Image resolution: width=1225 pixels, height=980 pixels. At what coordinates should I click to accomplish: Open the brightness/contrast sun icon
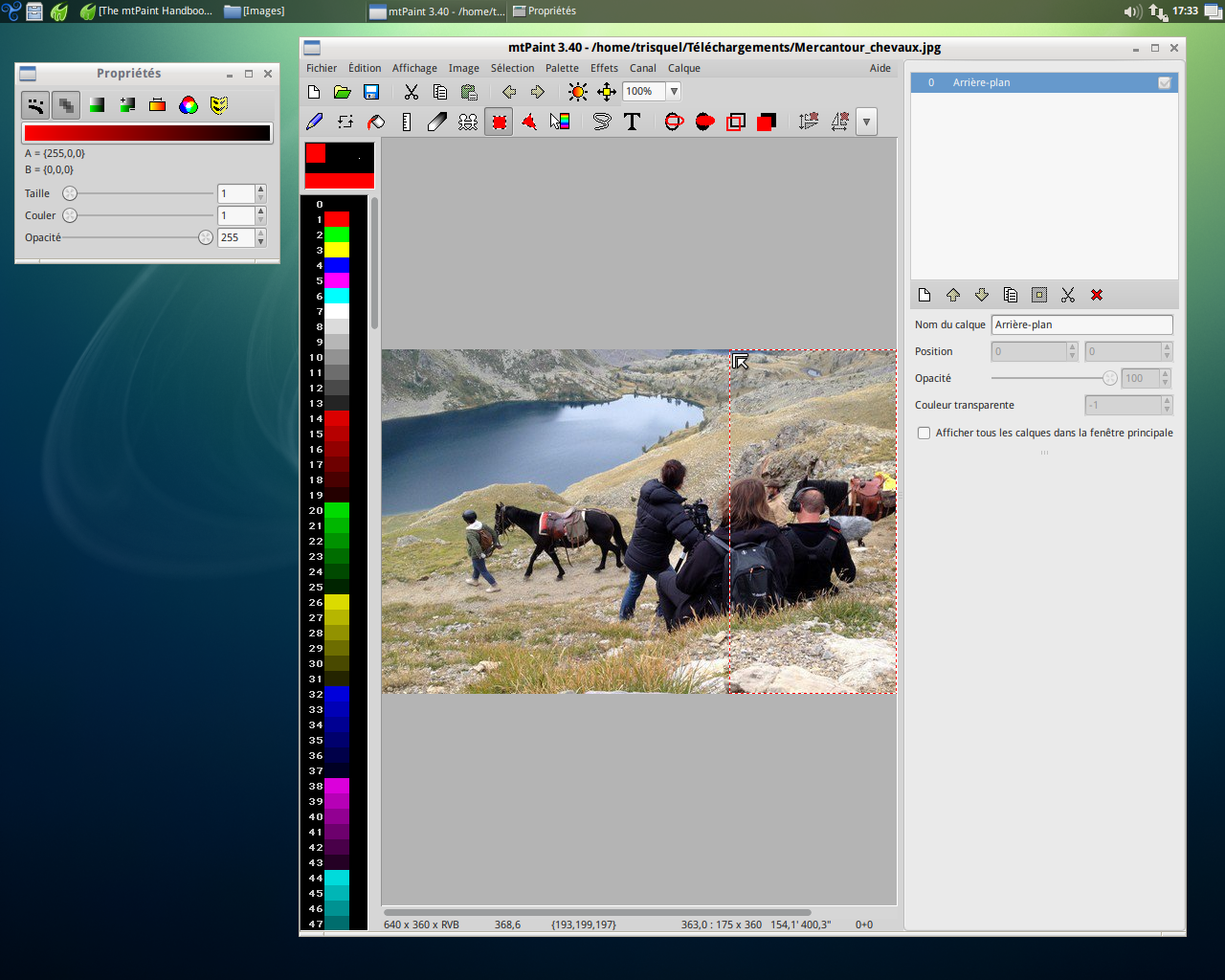[578, 92]
